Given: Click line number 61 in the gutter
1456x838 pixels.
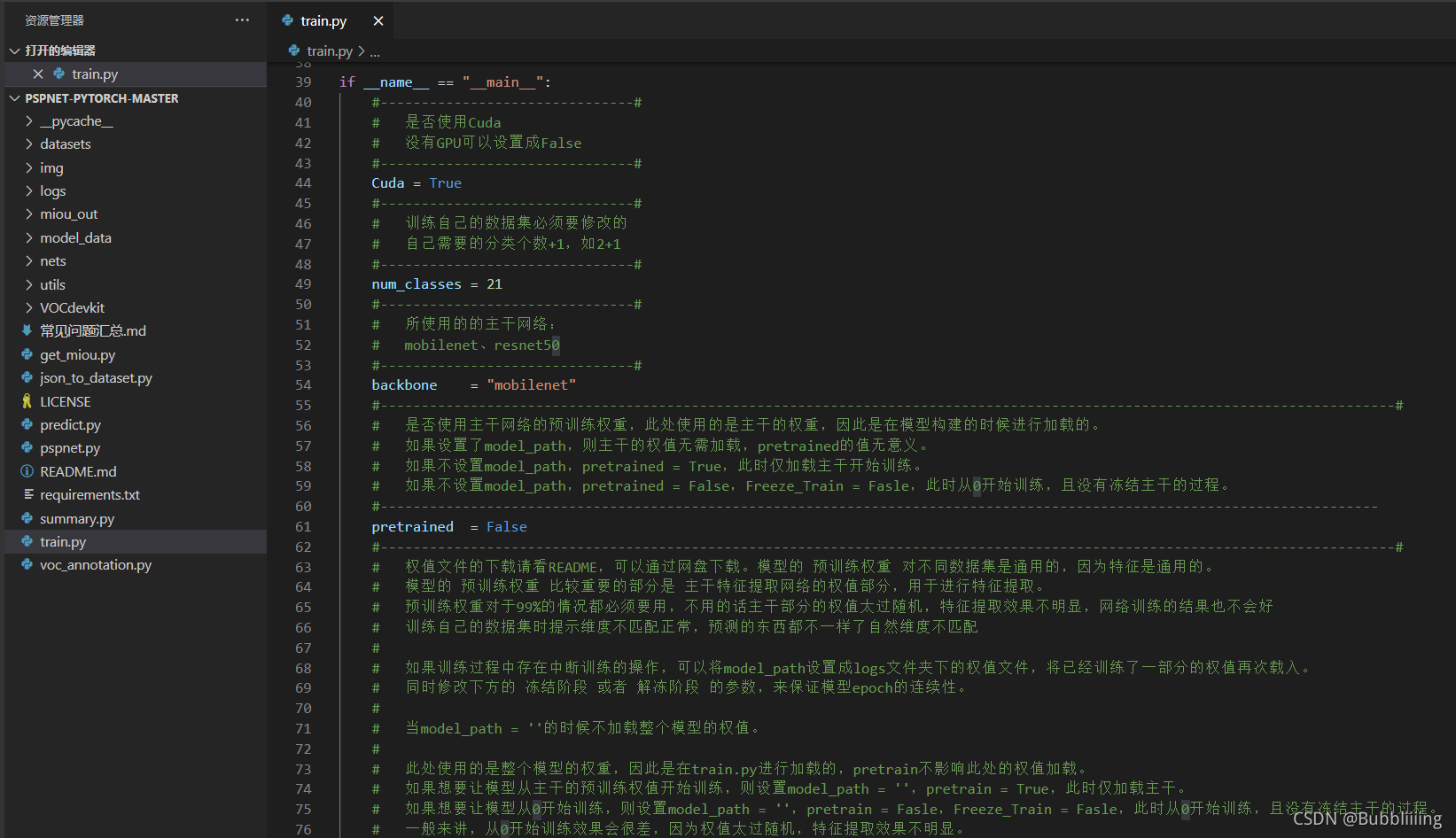Looking at the screenshot, I should point(303,527).
